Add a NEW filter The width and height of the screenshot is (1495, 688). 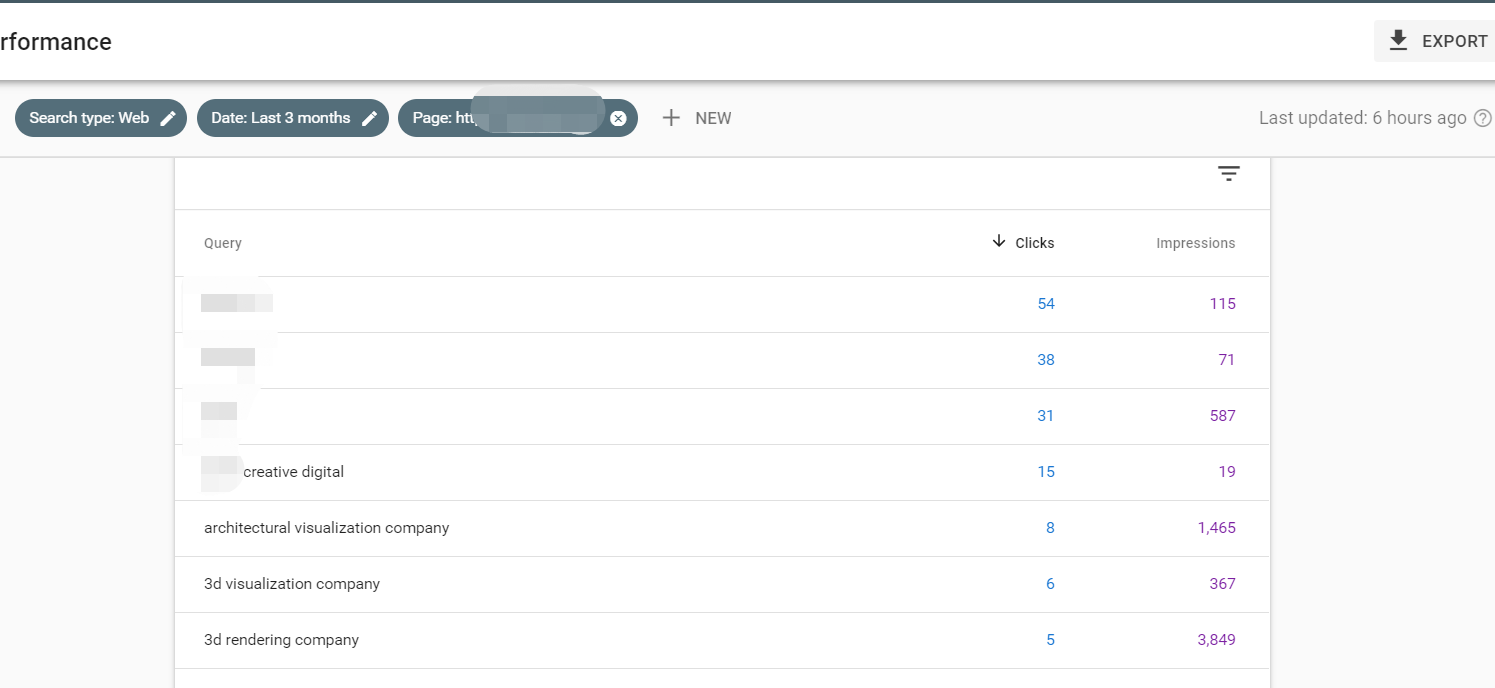coord(697,118)
